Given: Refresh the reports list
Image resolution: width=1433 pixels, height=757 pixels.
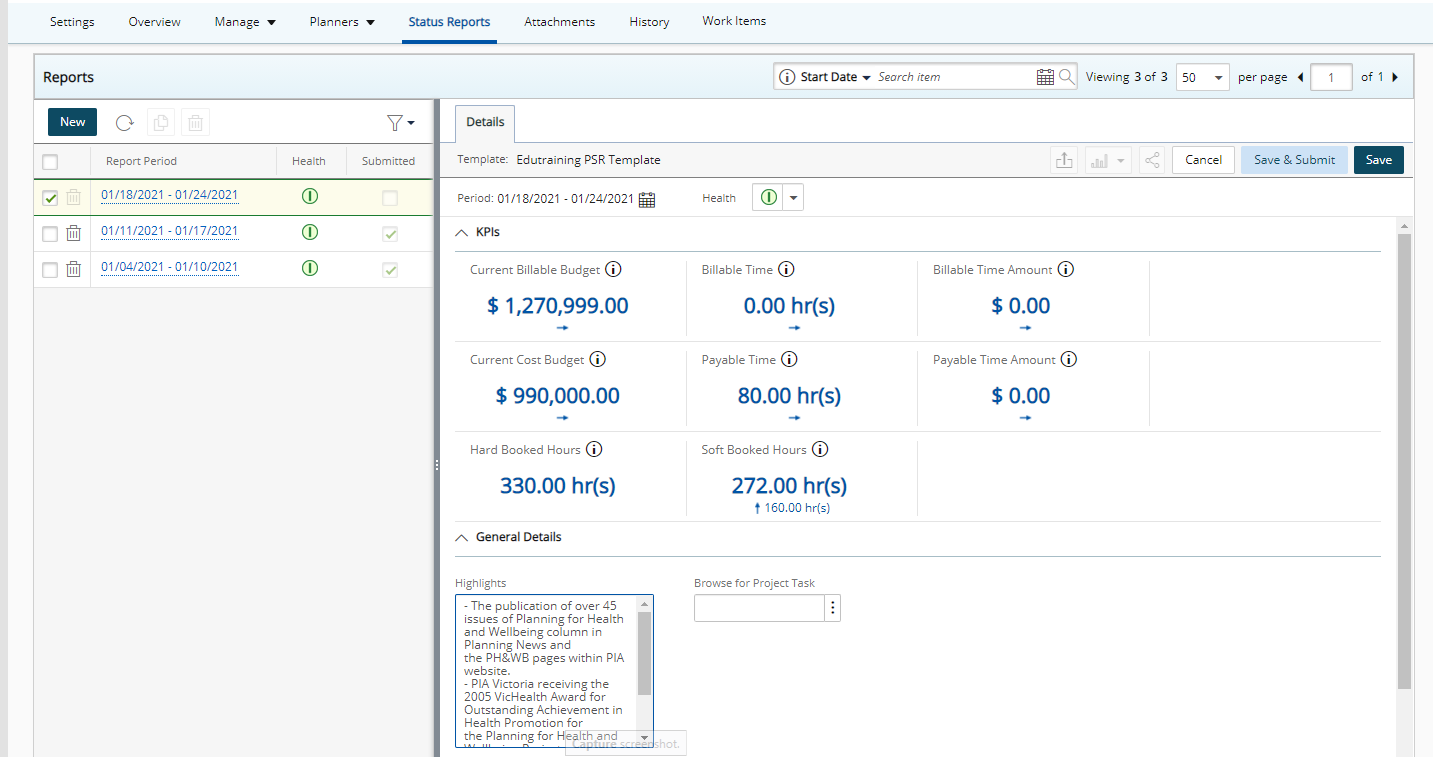Looking at the screenshot, I should coord(124,123).
